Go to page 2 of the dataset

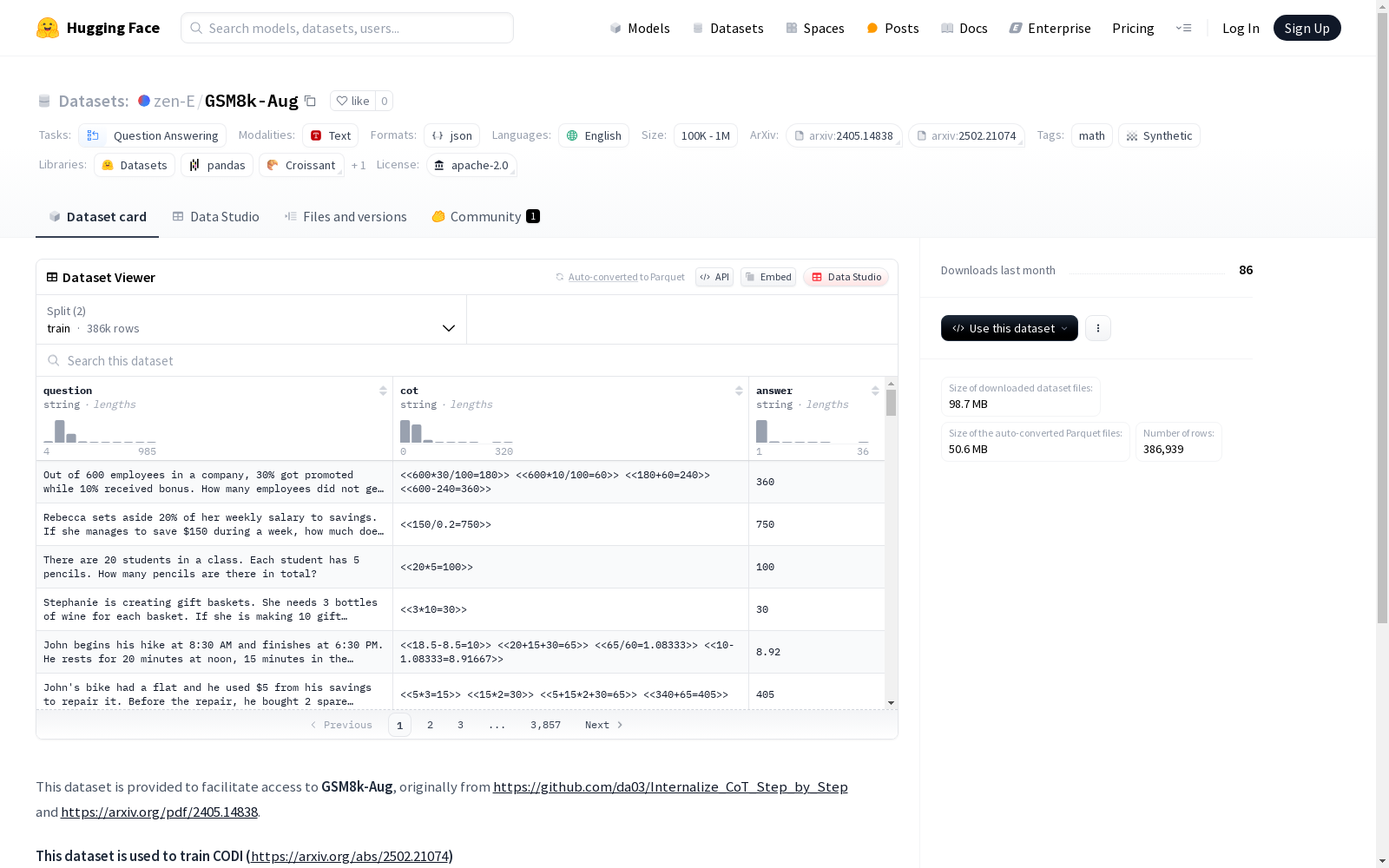[x=430, y=725]
